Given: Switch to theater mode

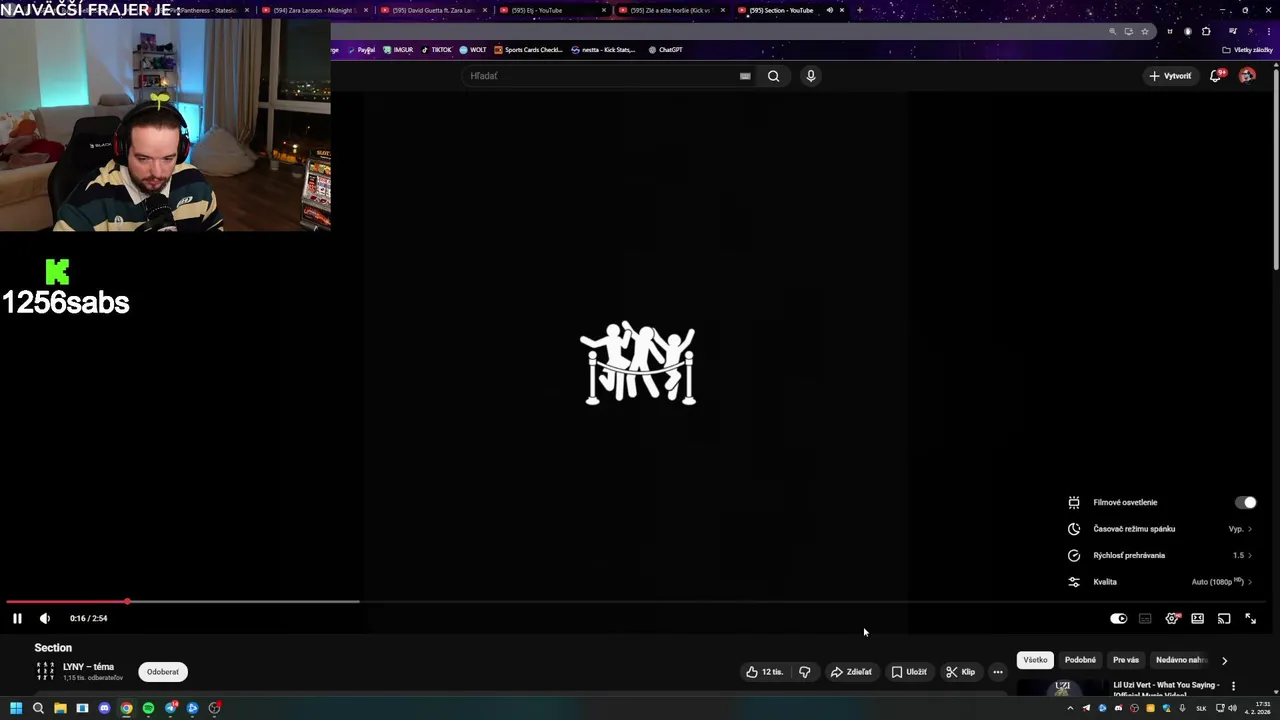Looking at the screenshot, I should pos(1197,619).
